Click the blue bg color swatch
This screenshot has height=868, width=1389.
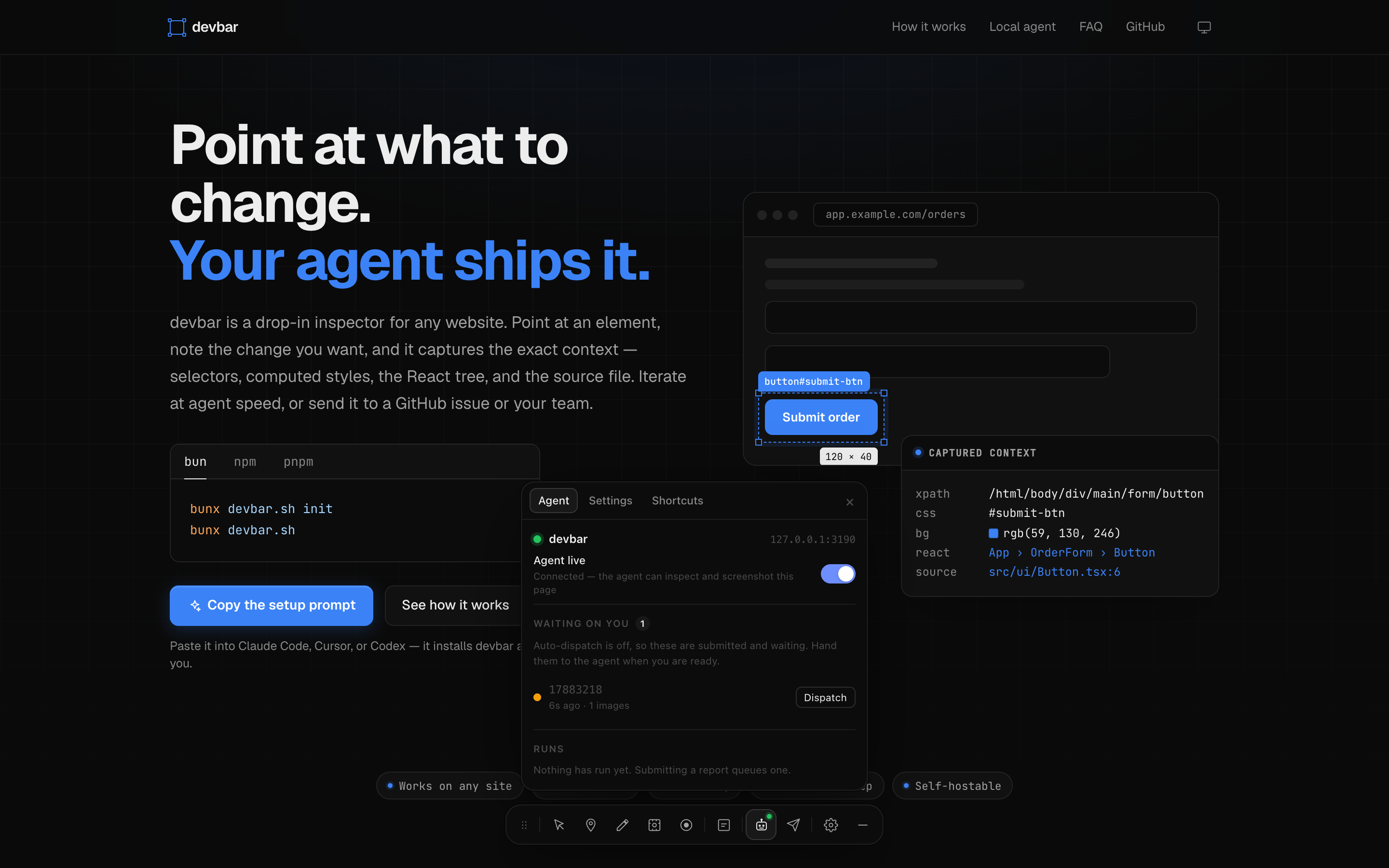point(993,533)
